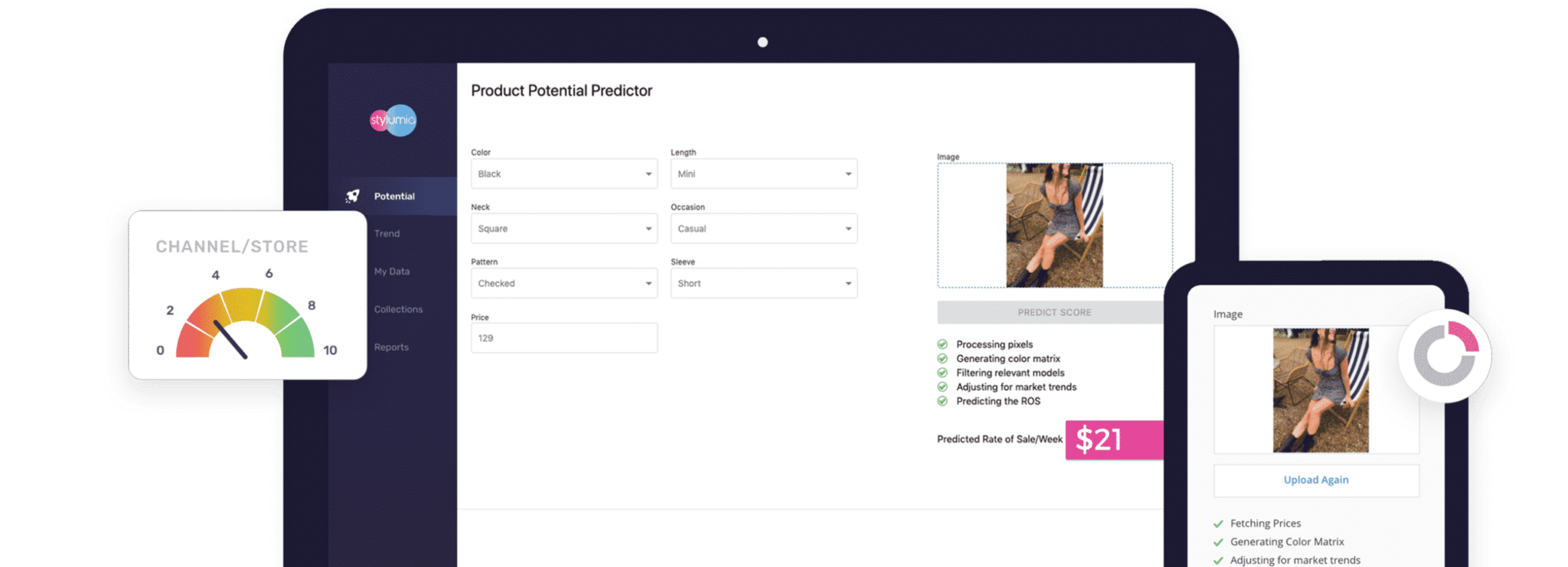This screenshot has height=567, width=1568.
Task: Expand the Length dropdown set to Mini
Action: coord(763,174)
